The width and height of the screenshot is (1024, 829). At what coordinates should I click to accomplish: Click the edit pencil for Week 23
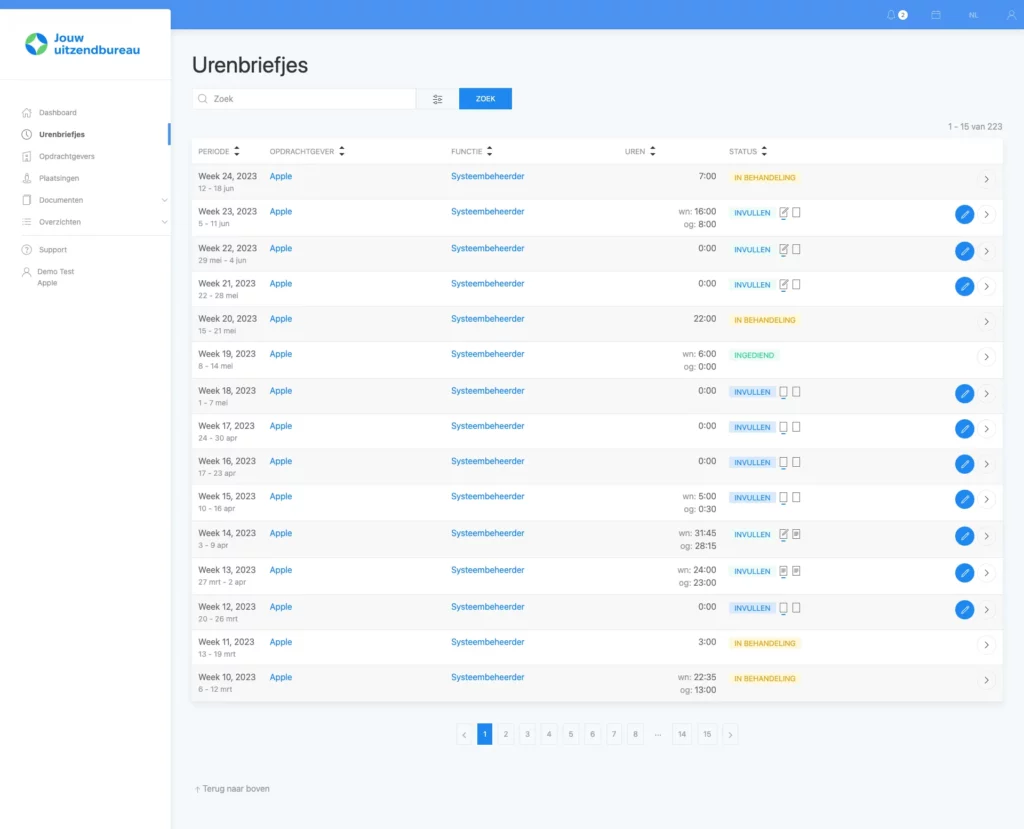(x=964, y=214)
